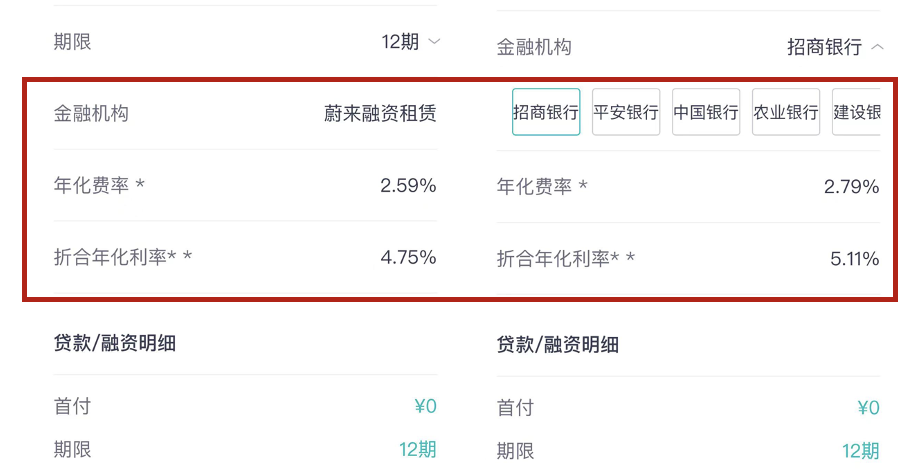
Task: Click the 2.59% annual fee rate
Action: (x=408, y=185)
